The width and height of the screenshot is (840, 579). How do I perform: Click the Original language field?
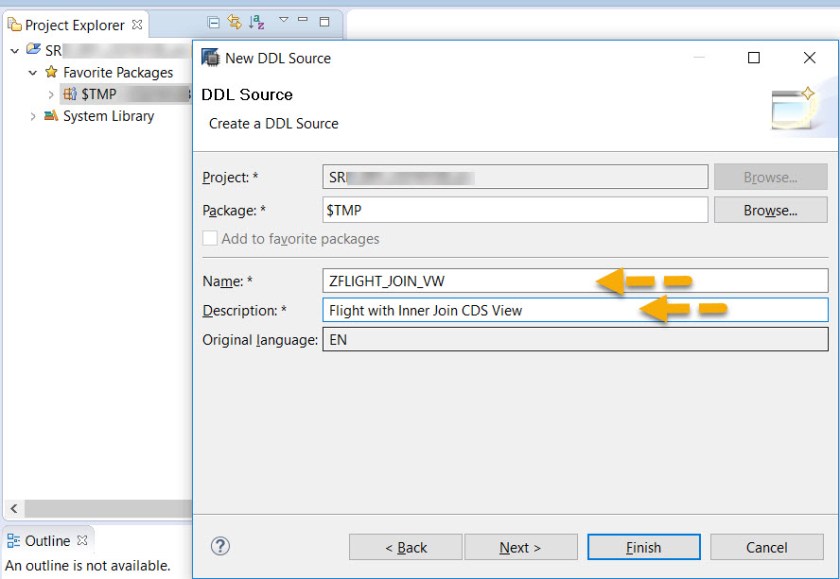pos(575,340)
